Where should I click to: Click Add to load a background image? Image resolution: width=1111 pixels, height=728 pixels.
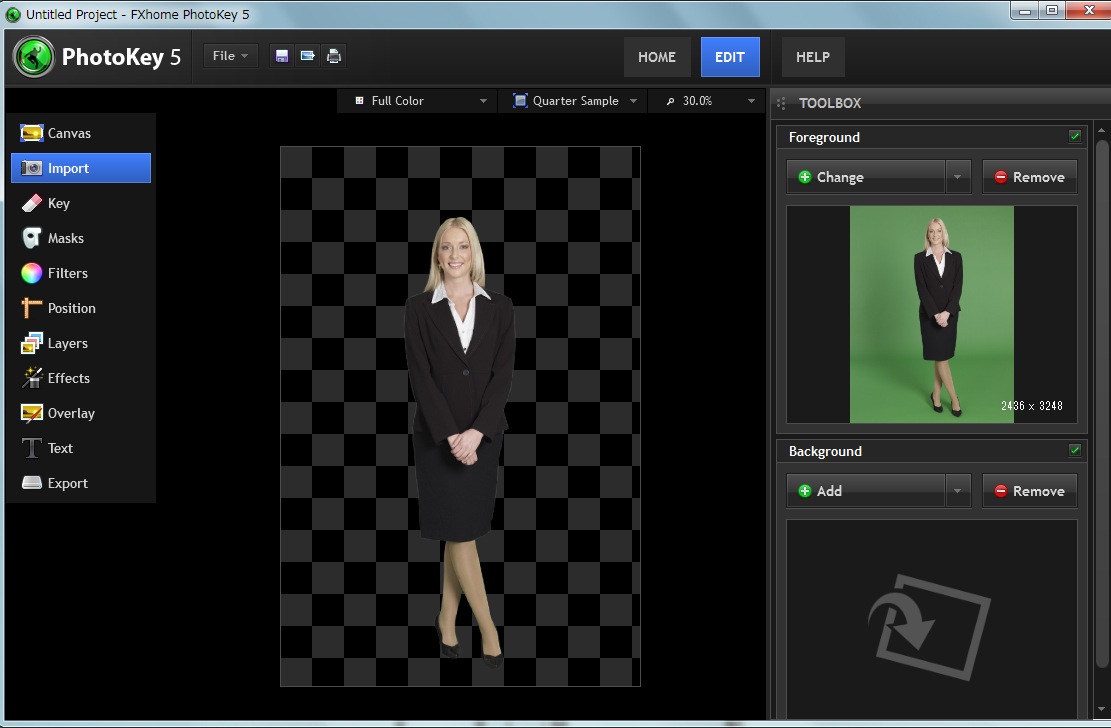[x=865, y=491]
